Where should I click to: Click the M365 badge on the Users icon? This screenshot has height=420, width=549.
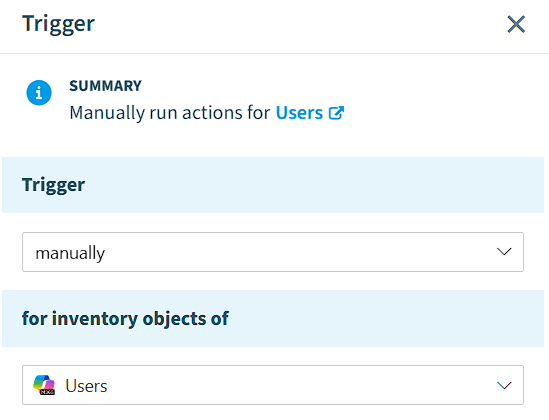(x=48, y=392)
